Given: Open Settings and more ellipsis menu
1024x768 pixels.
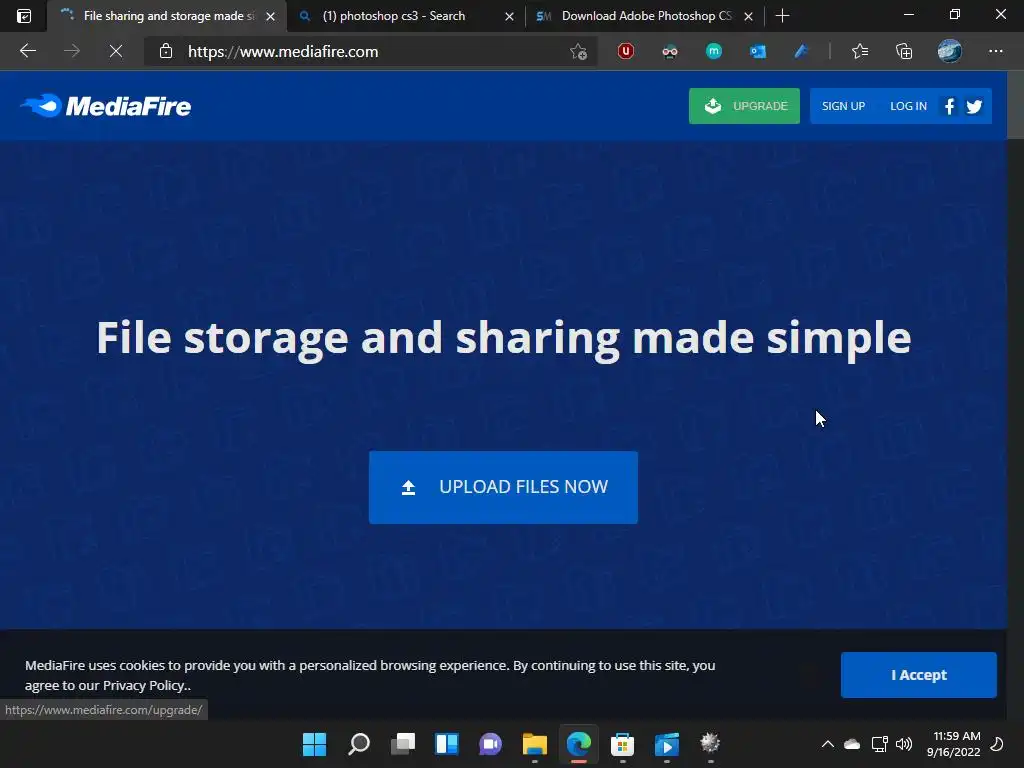Looking at the screenshot, I should pos(995,51).
